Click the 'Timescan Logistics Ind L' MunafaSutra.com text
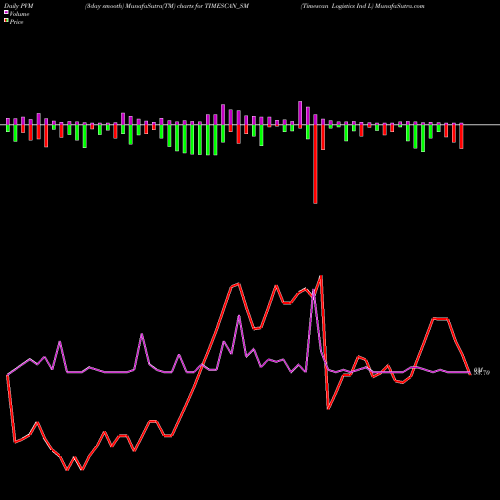The image size is (500, 500). point(362,6)
